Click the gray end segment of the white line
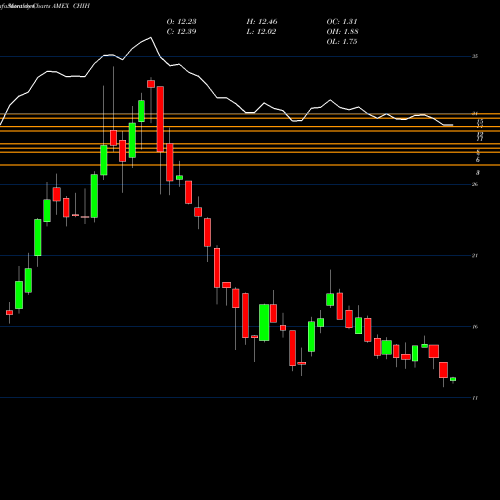This screenshot has width=500, height=500. (x=448, y=125)
